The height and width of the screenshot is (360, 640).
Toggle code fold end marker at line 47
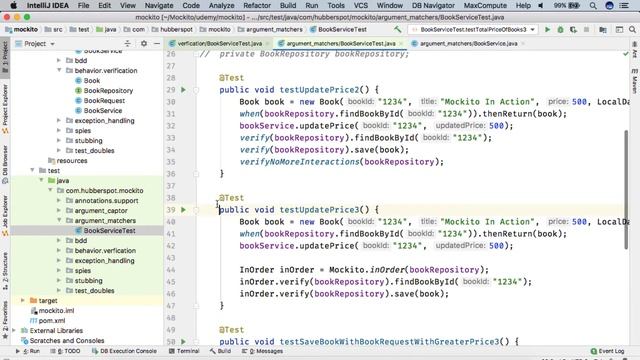[x=196, y=306]
